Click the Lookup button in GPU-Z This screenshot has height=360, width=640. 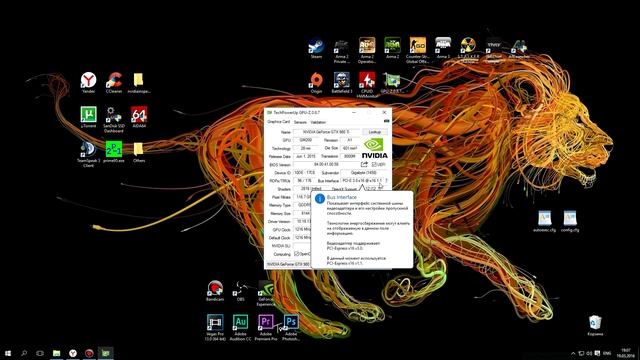click(375, 132)
